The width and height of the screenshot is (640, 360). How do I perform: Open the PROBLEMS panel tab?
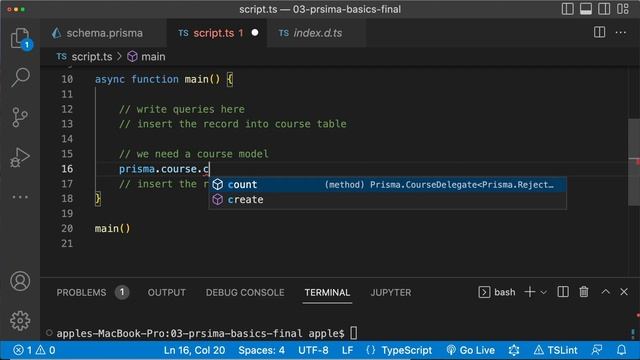pyautogui.click(x=81, y=293)
